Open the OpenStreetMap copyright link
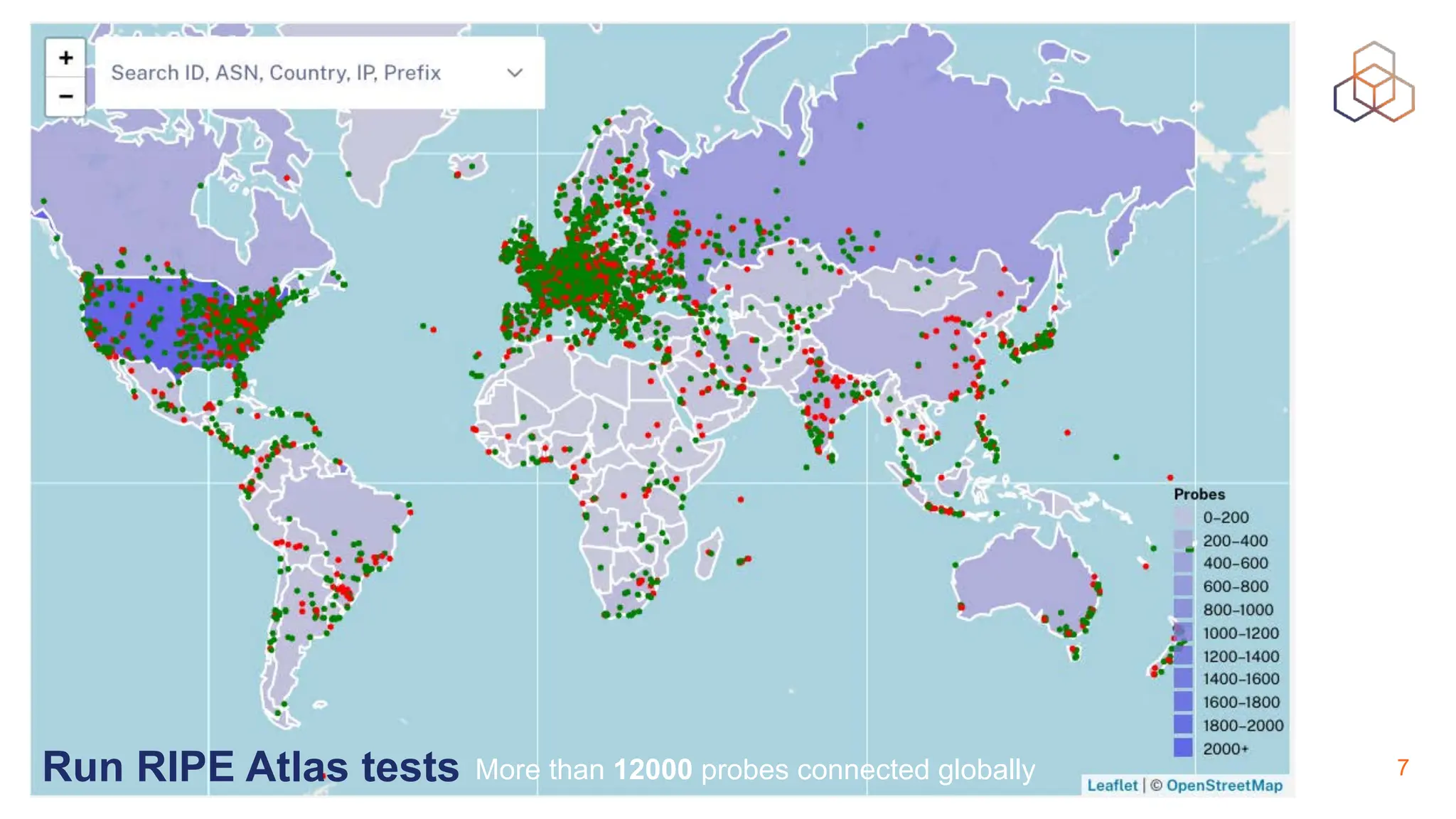Viewport: 1456px width, 819px height. [1224, 785]
